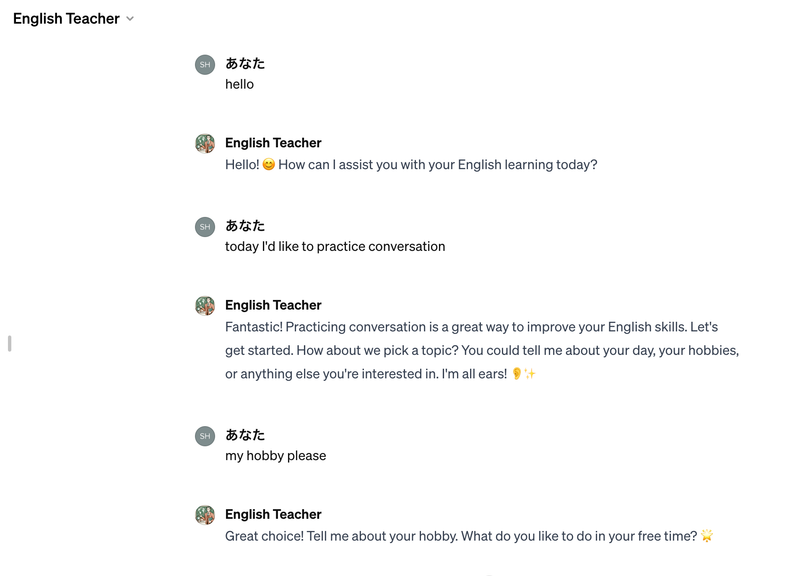Click the SH avatar beside the hello message
This screenshot has width=800, height=576.
point(205,65)
